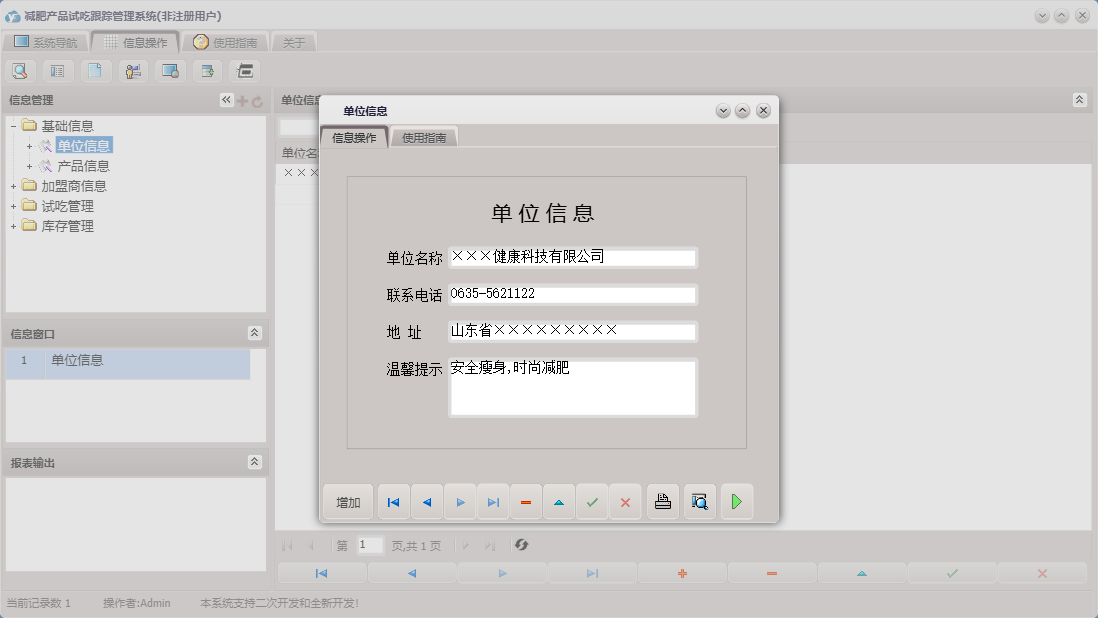Screen dimensions: 1098x618
Task: Print the 单位信息 record using the printer icon
Action: (x=662, y=501)
